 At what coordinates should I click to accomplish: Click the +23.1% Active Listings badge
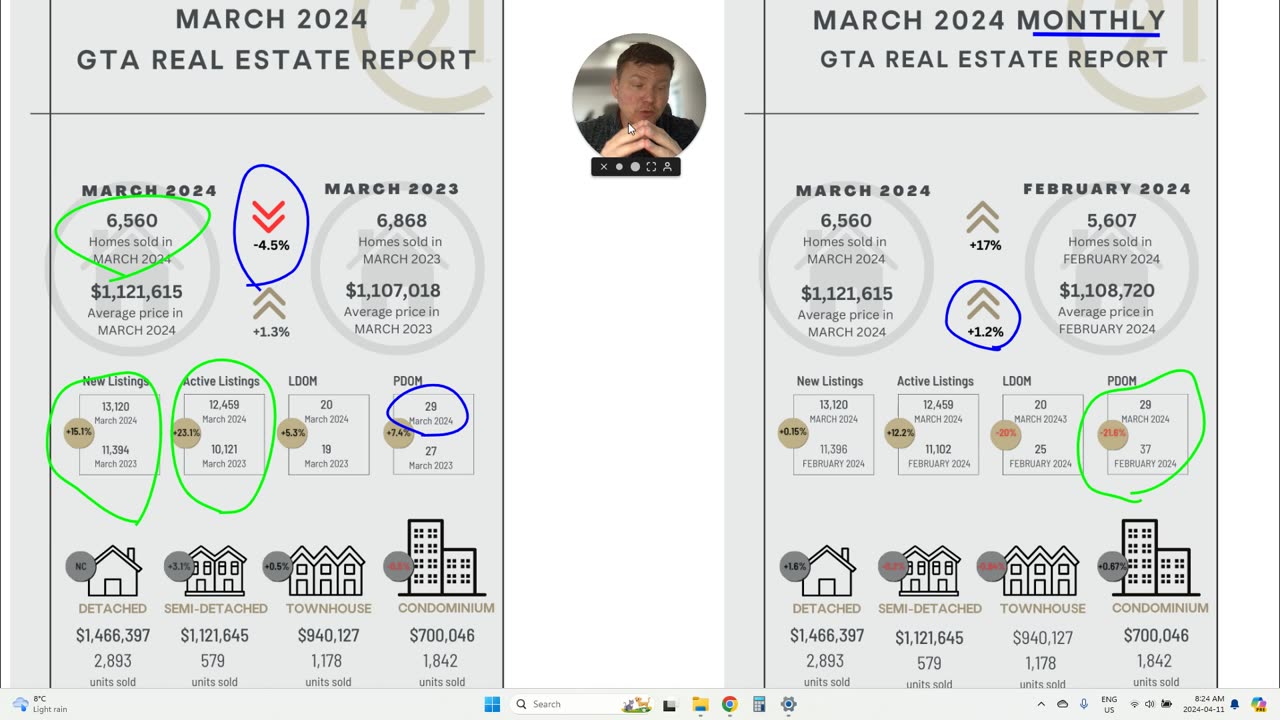coord(186,433)
